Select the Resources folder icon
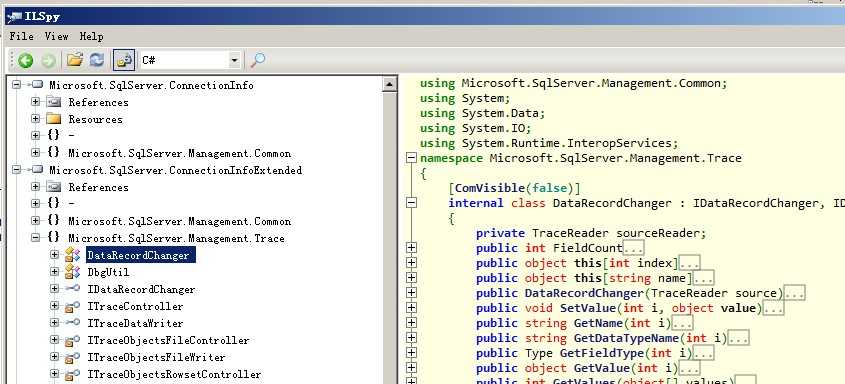 point(53,119)
